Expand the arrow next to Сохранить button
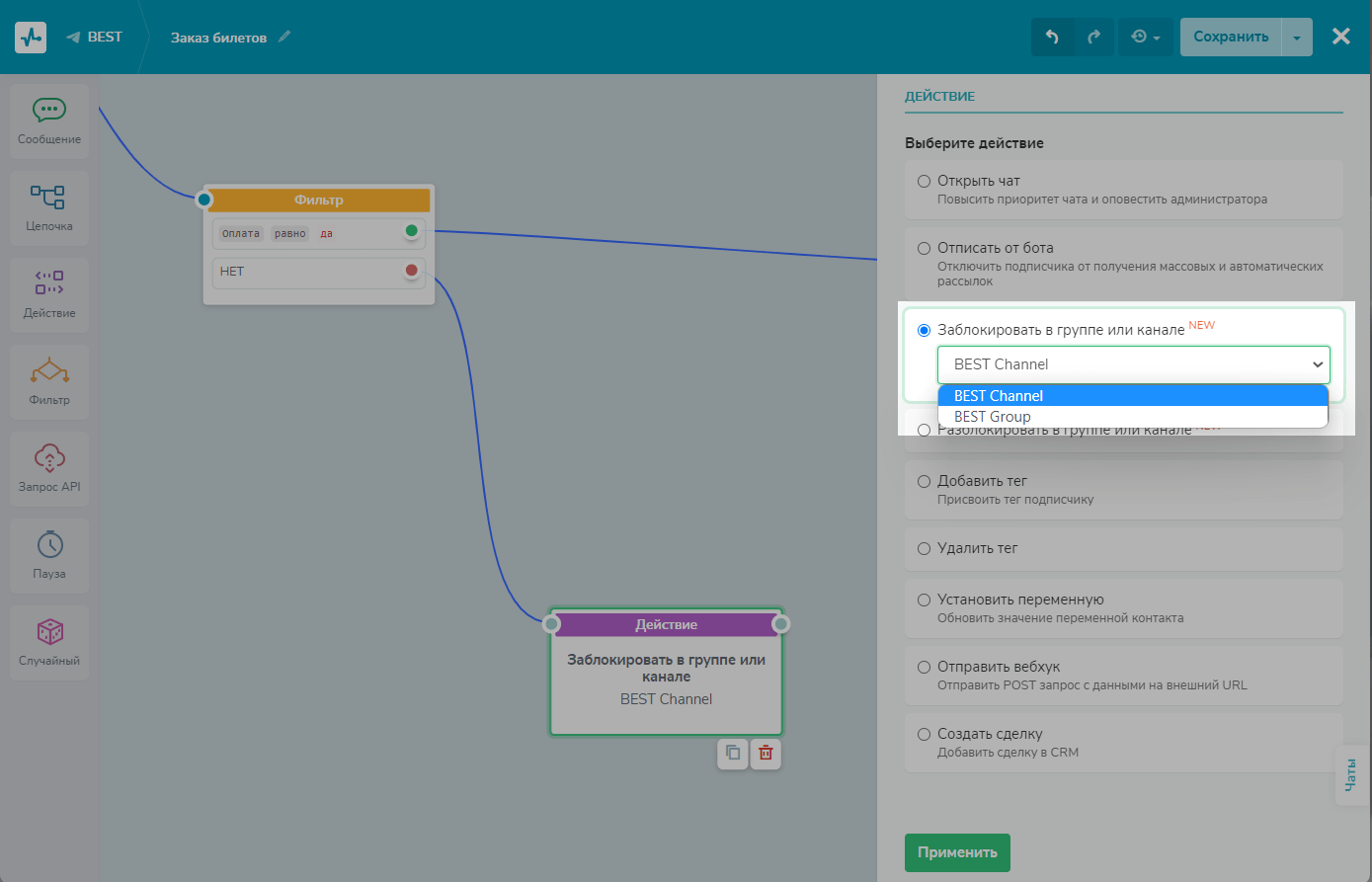The width and height of the screenshot is (1372, 882). [x=1297, y=38]
